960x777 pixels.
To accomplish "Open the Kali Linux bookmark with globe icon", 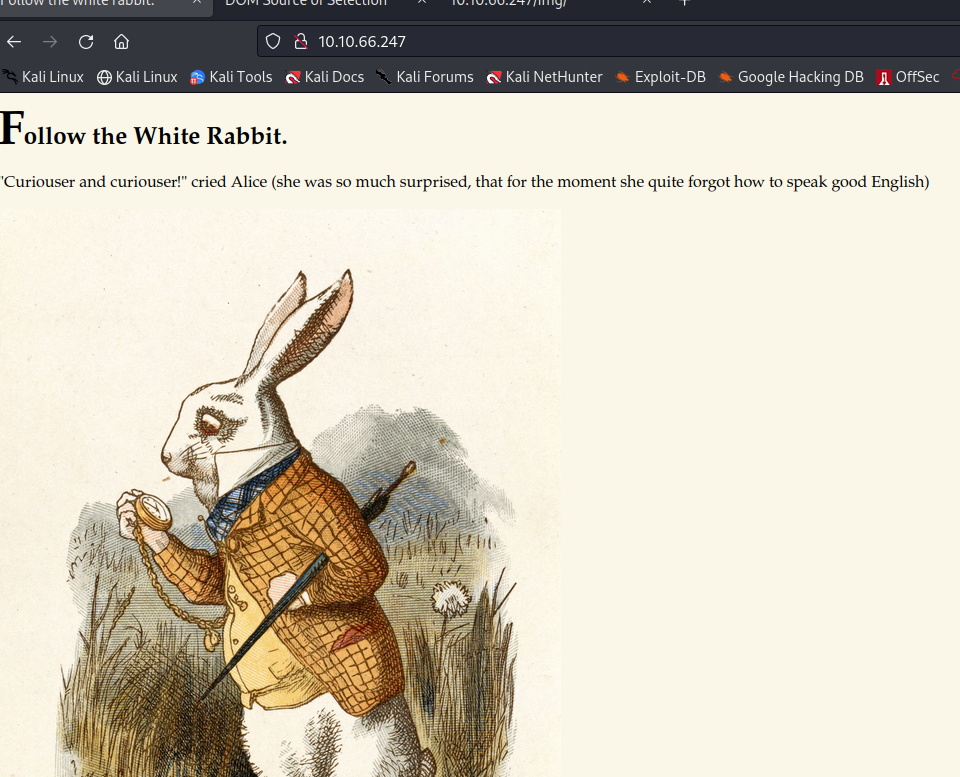I will (x=137, y=77).
